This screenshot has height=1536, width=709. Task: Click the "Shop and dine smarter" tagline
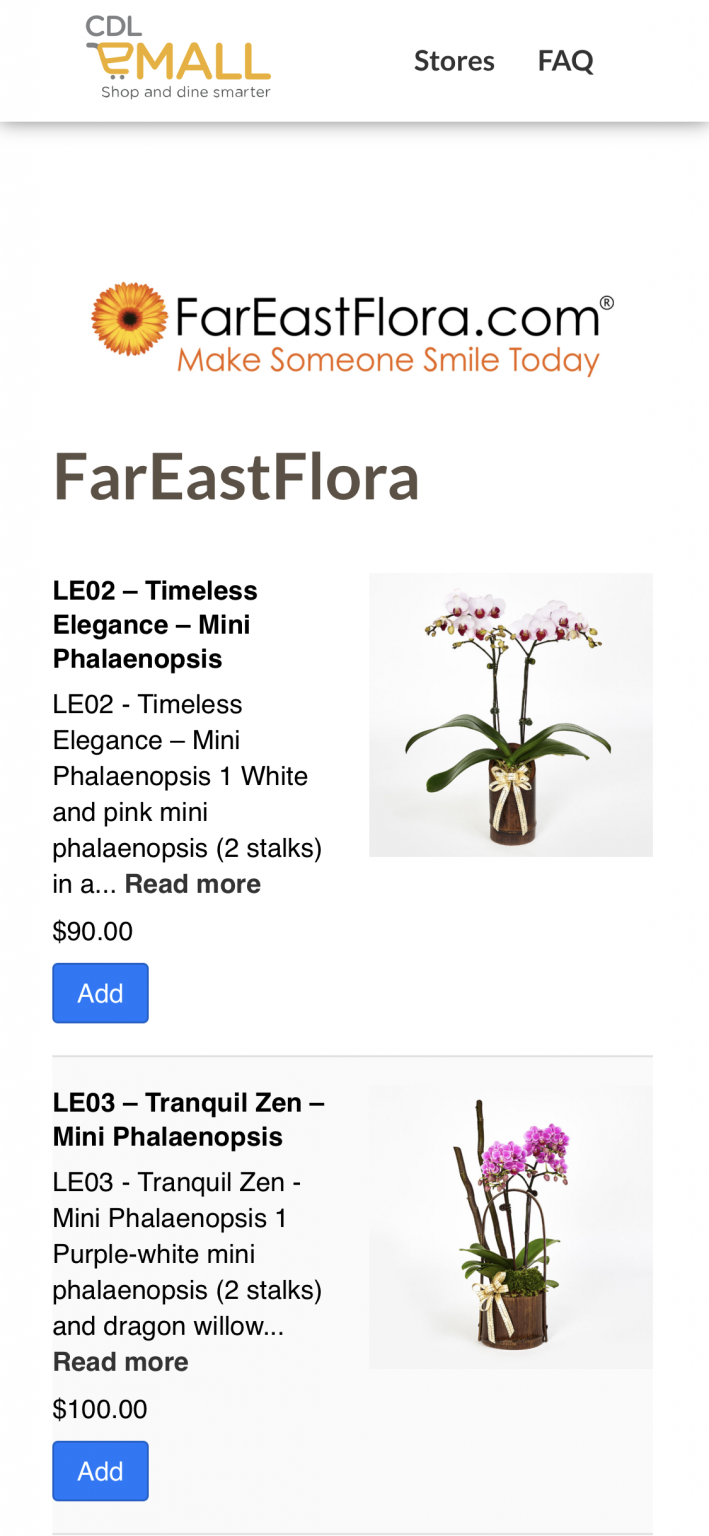click(x=186, y=92)
